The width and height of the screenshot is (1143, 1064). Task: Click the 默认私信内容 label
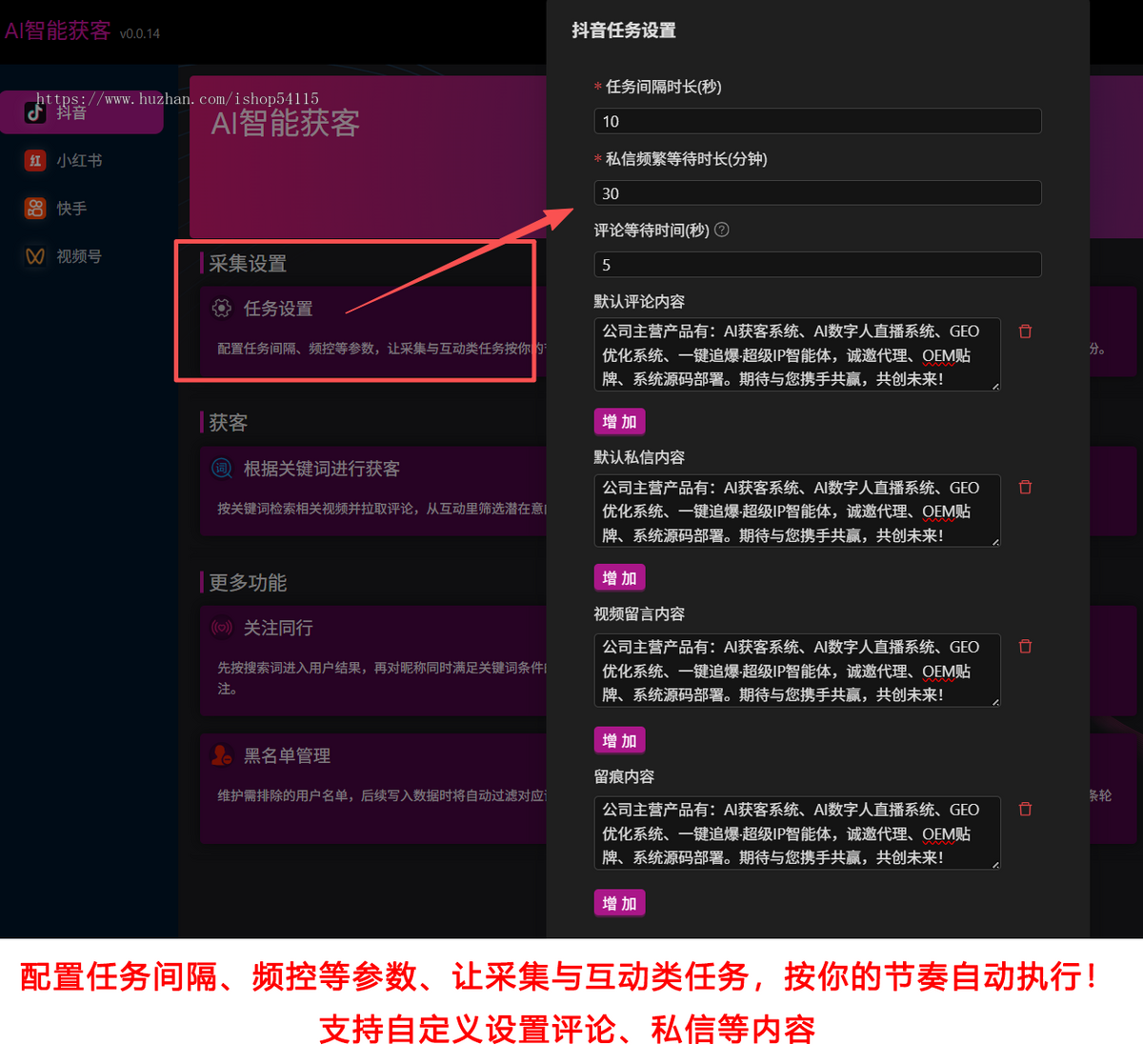(639, 457)
